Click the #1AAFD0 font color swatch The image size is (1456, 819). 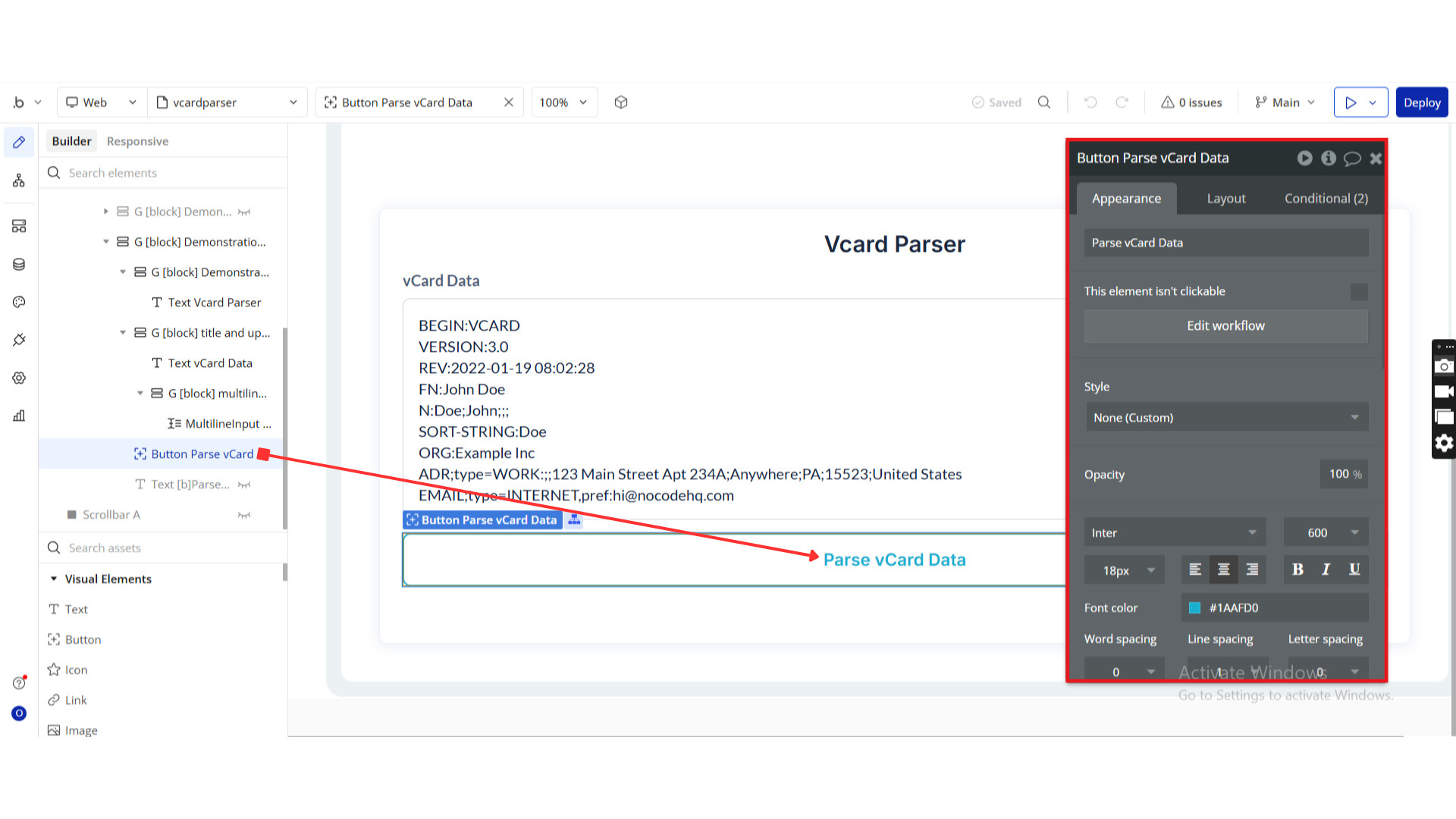click(x=1194, y=608)
